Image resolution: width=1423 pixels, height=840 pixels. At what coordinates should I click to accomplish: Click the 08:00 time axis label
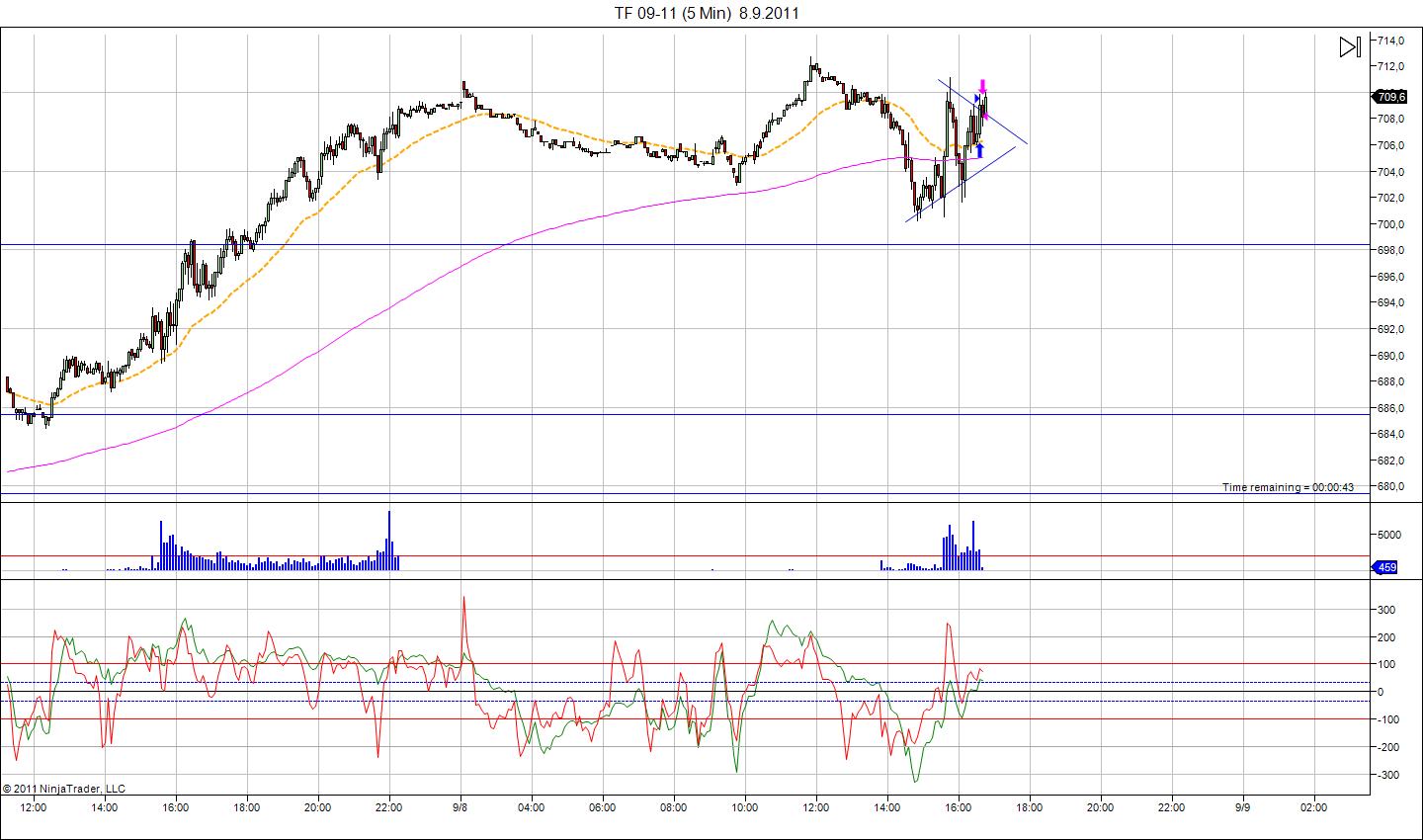pyautogui.click(x=674, y=807)
